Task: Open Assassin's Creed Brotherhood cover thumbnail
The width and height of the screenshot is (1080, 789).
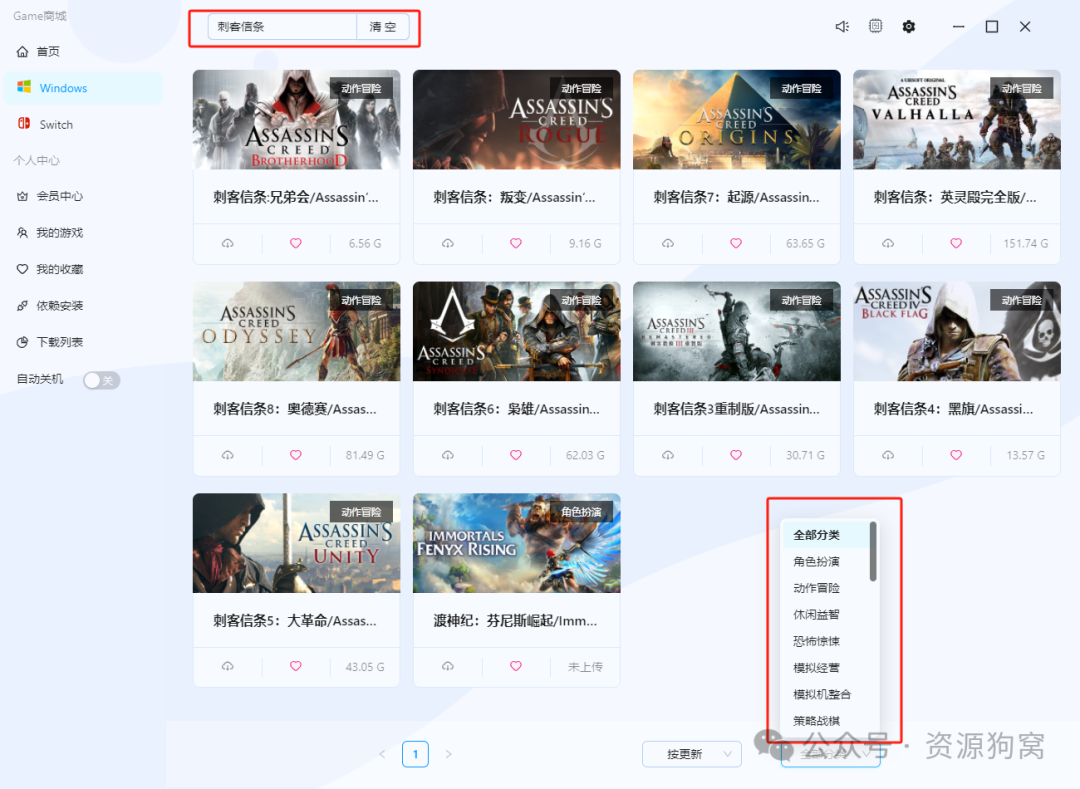Action: click(x=296, y=120)
